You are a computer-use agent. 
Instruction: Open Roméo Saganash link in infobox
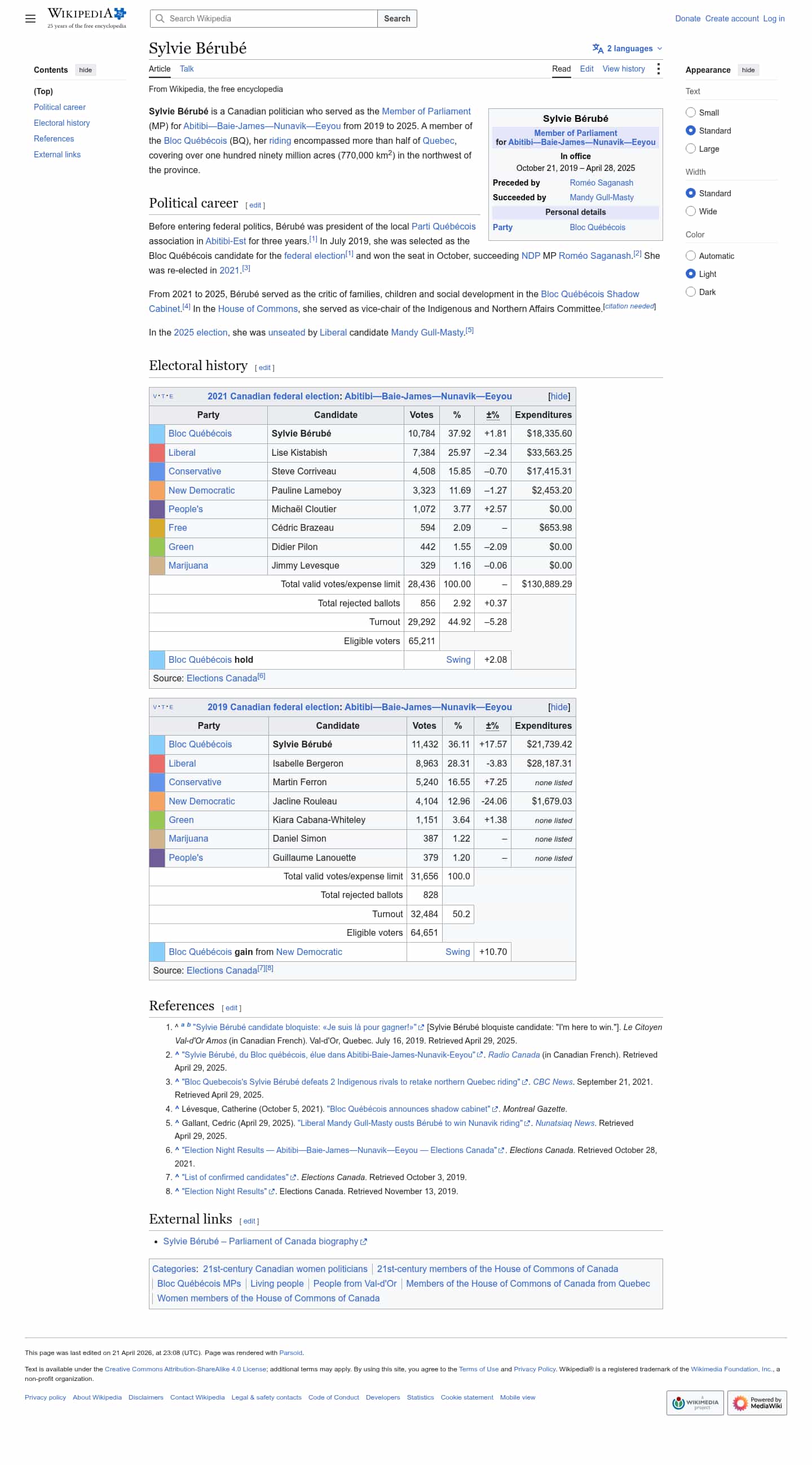tap(601, 183)
